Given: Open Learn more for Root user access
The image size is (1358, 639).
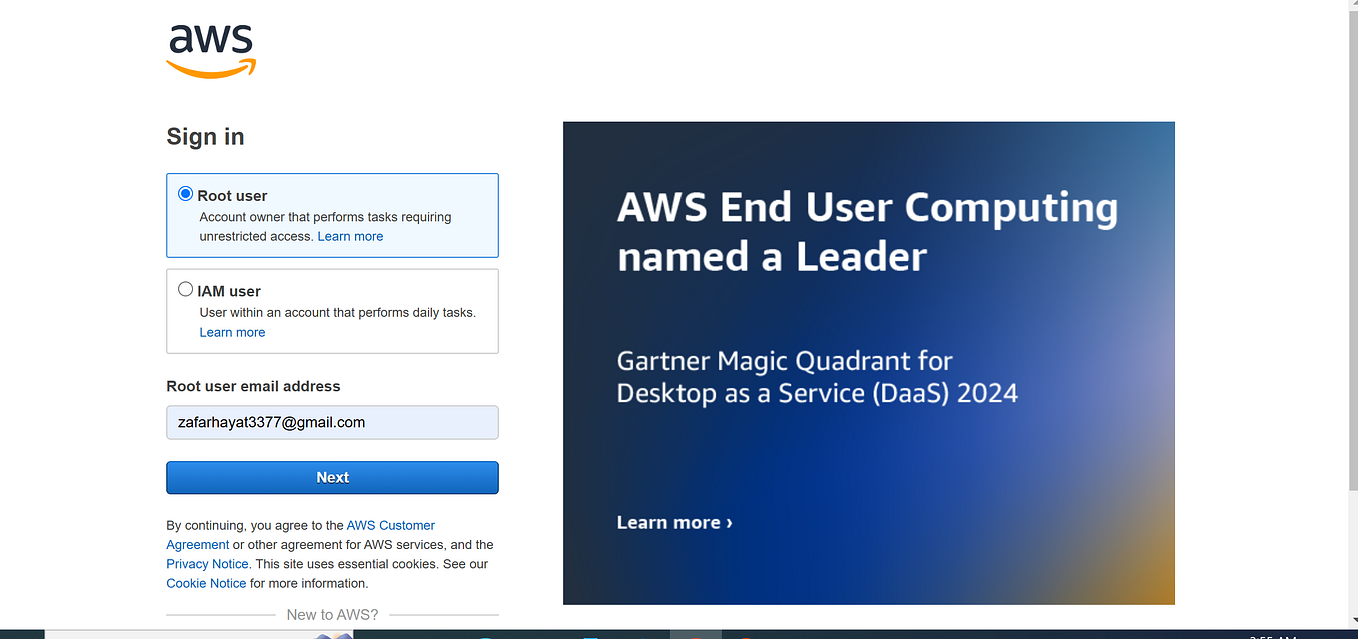Looking at the screenshot, I should point(350,236).
